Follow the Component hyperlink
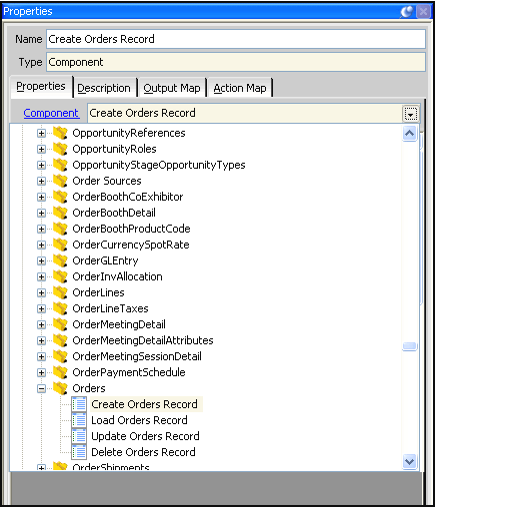528x520 pixels. 51,113
